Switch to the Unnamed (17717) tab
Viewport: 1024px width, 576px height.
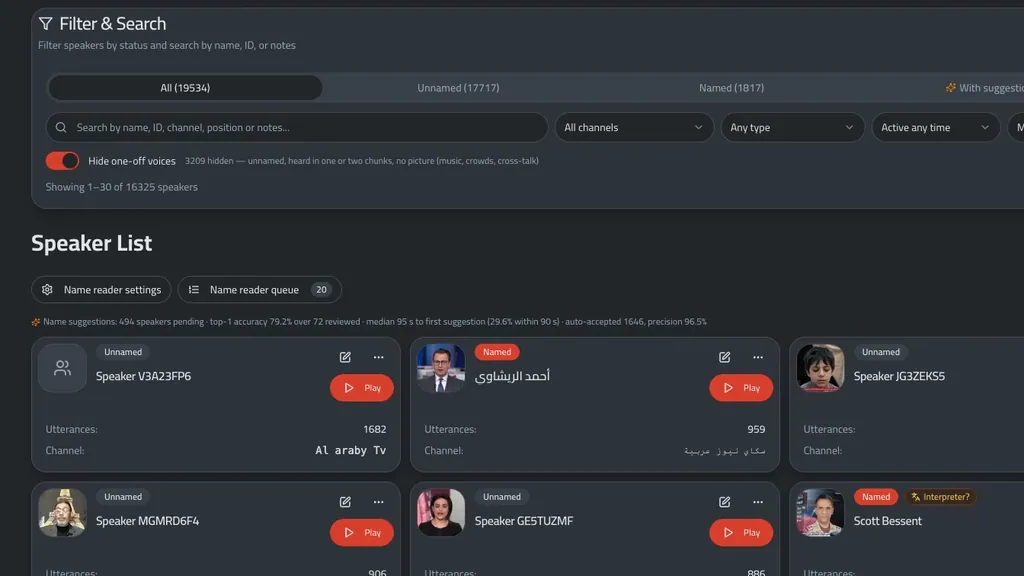pos(458,88)
